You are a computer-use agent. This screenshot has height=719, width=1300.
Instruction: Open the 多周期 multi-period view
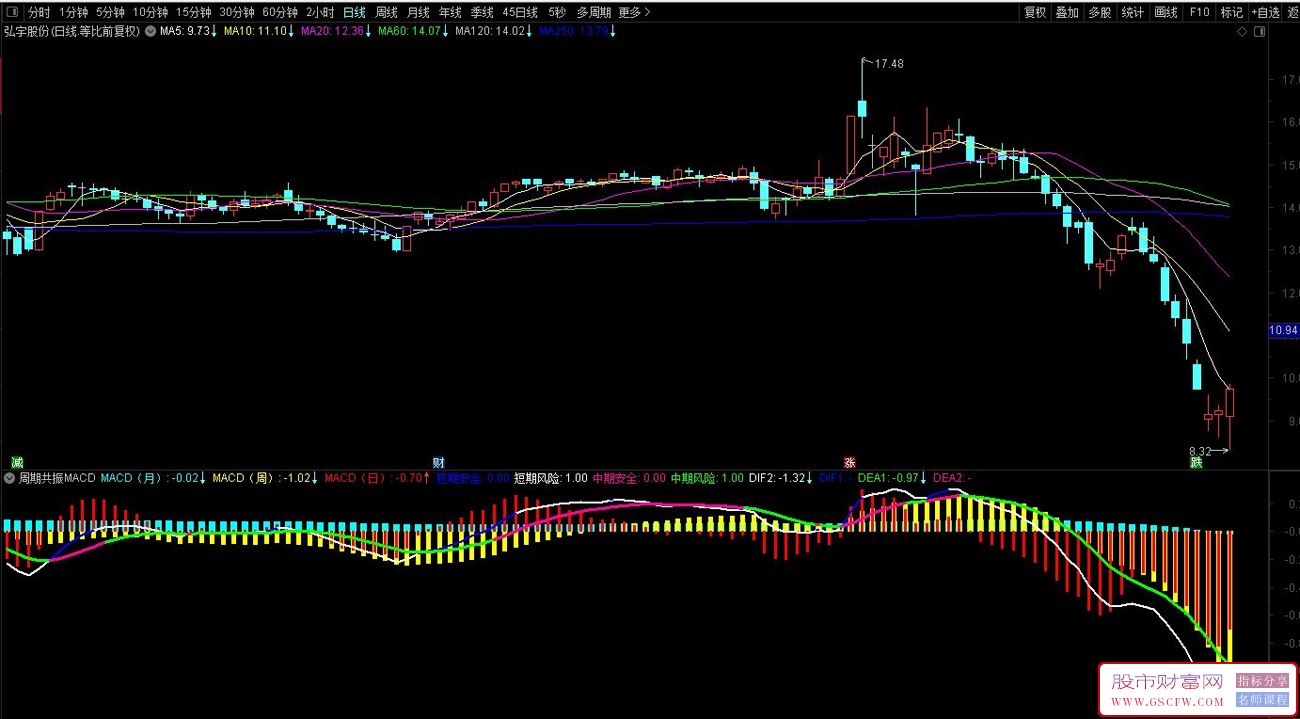(593, 13)
